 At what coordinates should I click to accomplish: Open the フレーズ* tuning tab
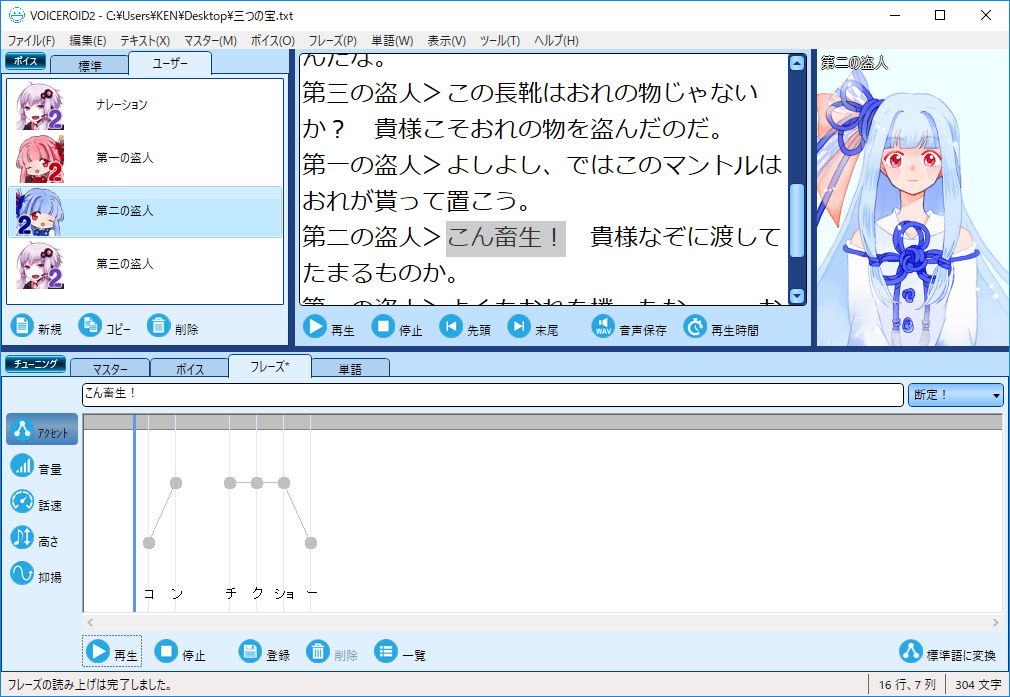pyautogui.click(x=270, y=367)
